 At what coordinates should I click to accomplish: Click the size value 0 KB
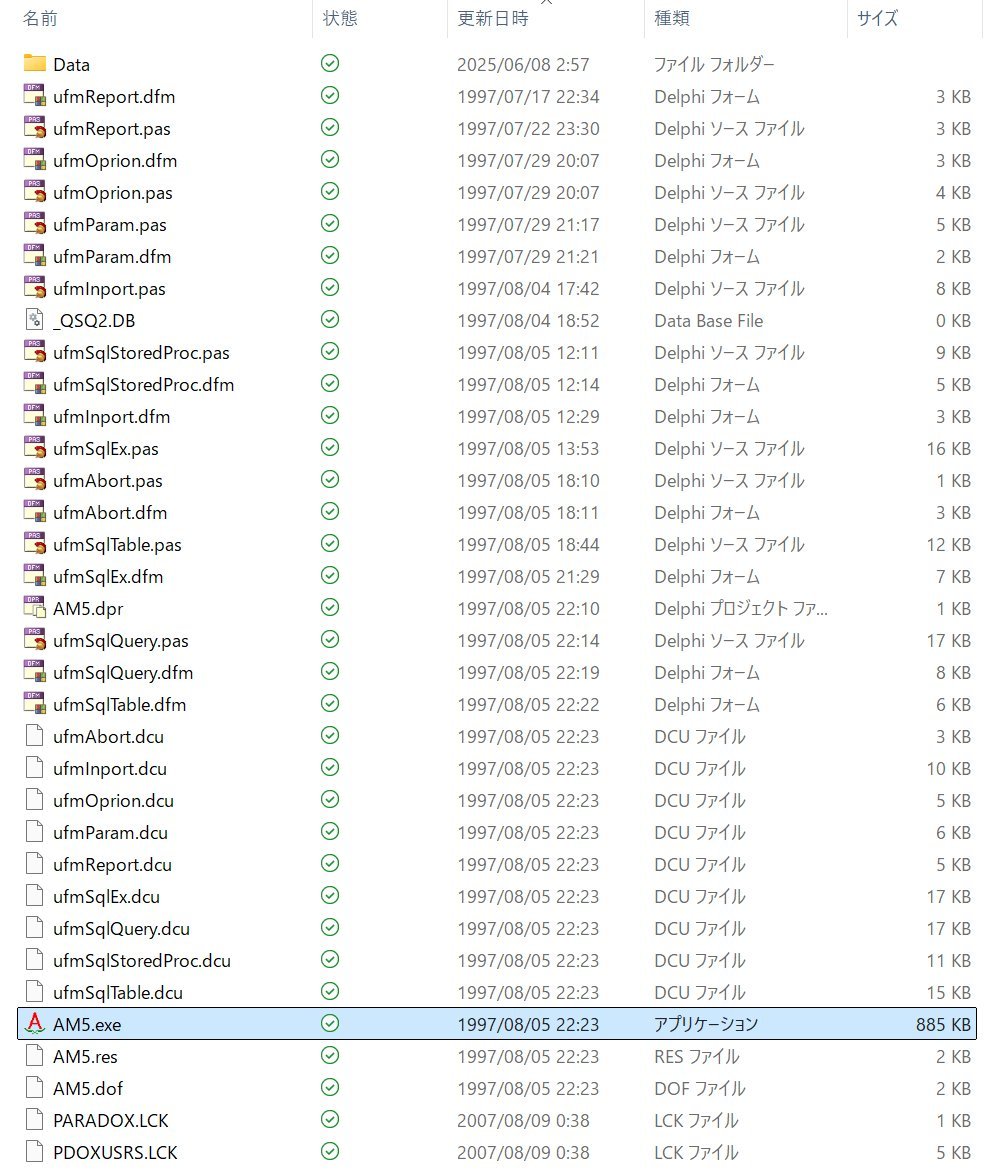954,321
